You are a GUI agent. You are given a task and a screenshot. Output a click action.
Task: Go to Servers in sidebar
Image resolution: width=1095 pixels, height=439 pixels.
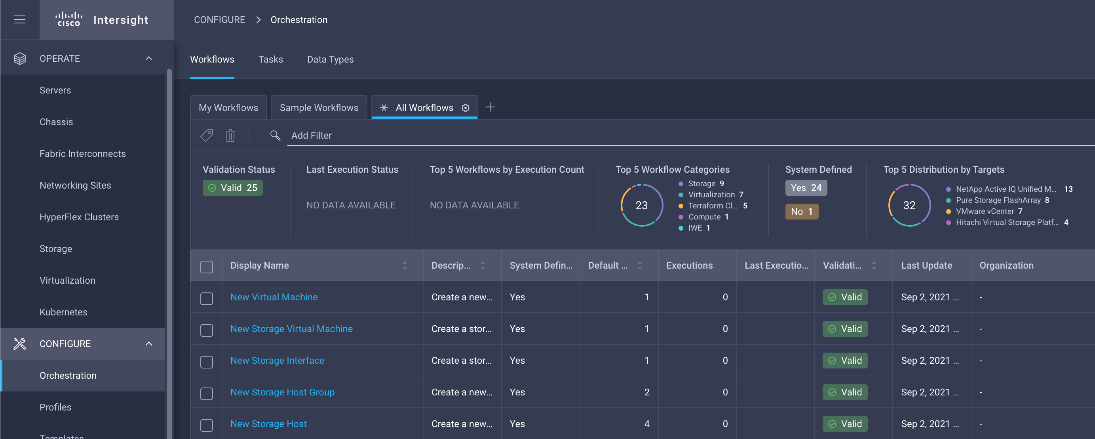click(x=55, y=91)
